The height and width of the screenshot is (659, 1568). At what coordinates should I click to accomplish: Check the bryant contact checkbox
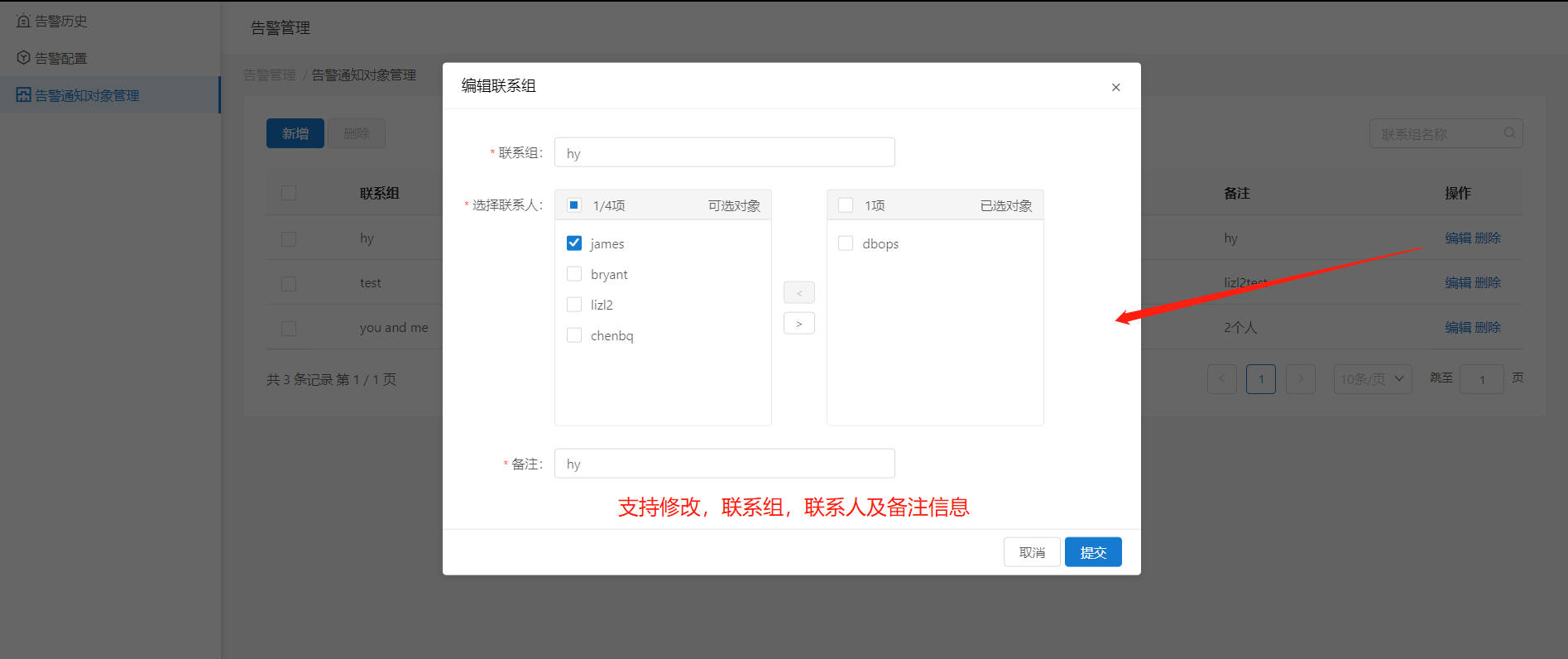pyautogui.click(x=574, y=274)
